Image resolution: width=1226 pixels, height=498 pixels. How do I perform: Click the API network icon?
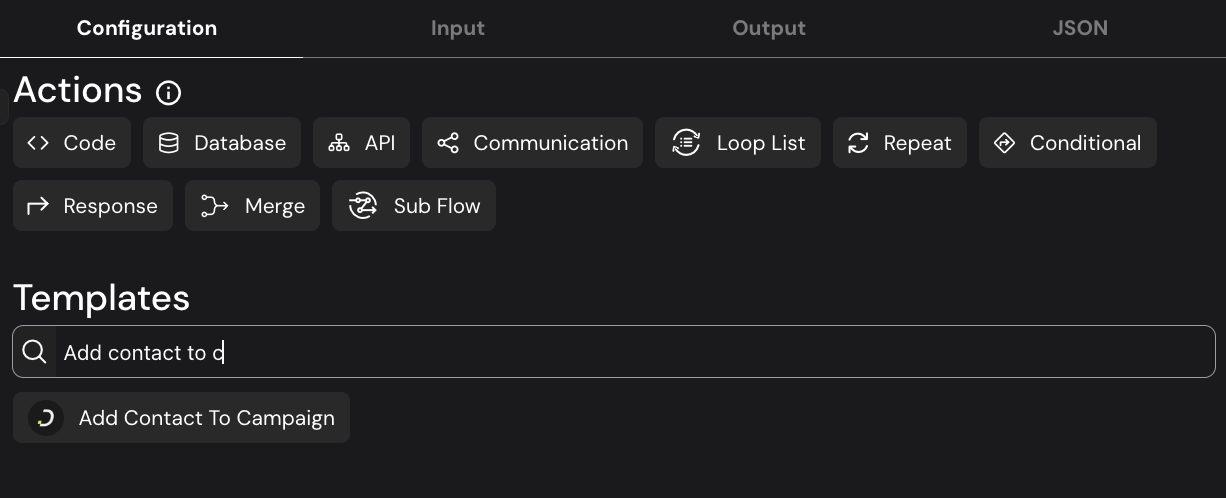[339, 143]
